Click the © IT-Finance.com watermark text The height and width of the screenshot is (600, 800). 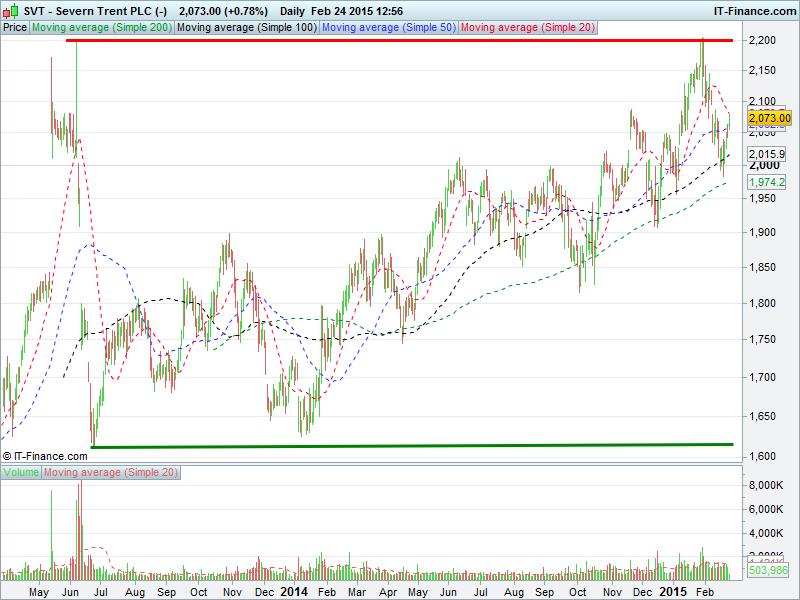click(45, 456)
